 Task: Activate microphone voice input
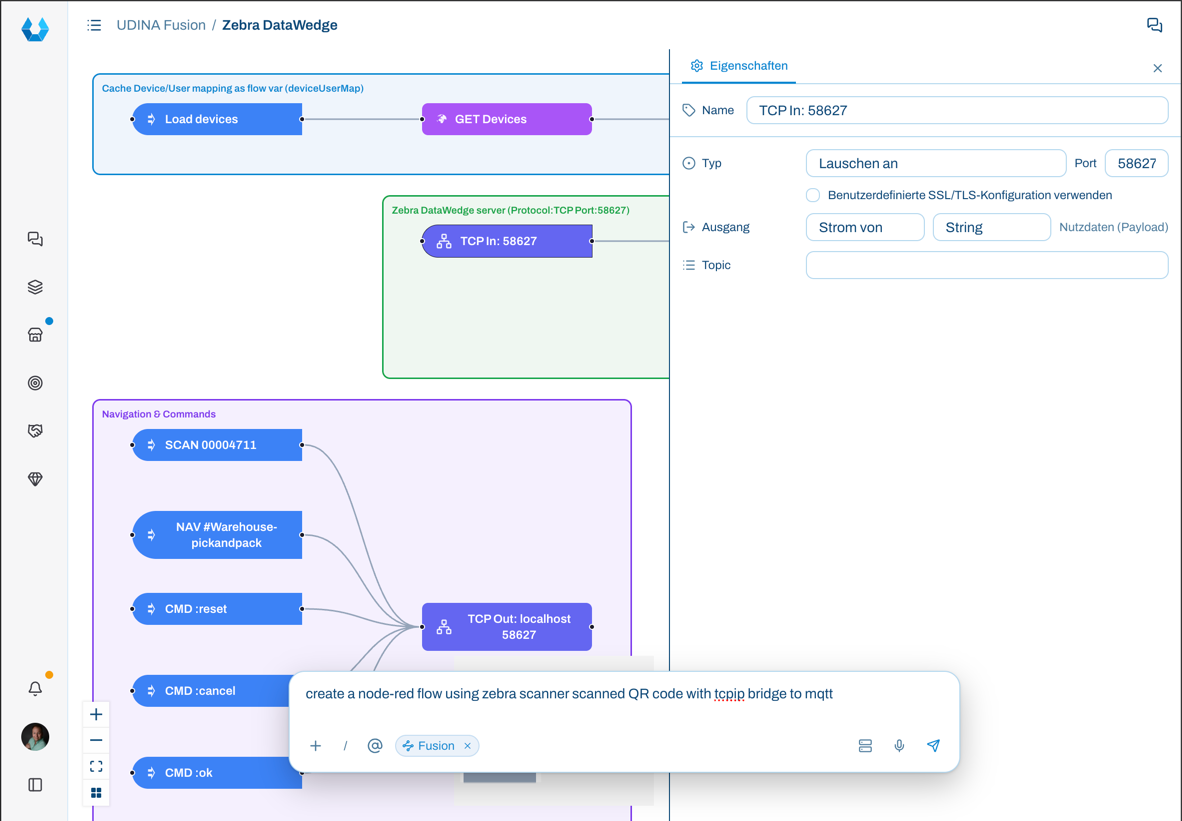click(899, 746)
